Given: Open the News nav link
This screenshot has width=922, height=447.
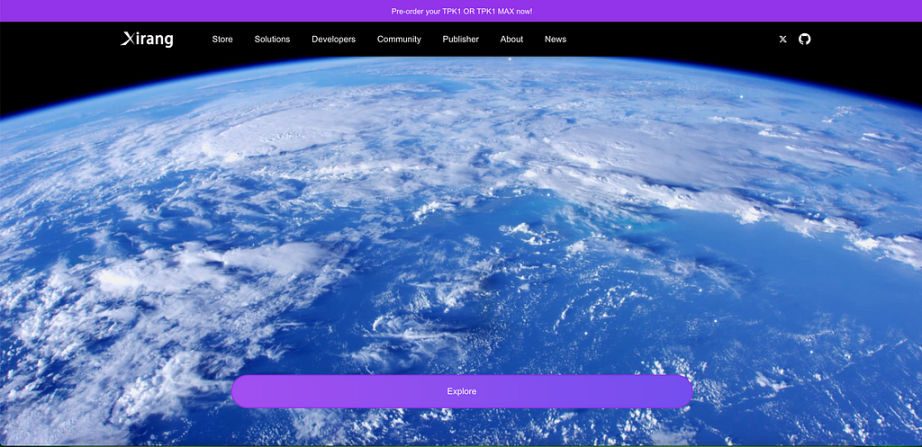Looking at the screenshot, I should click(x=555, y=39).
